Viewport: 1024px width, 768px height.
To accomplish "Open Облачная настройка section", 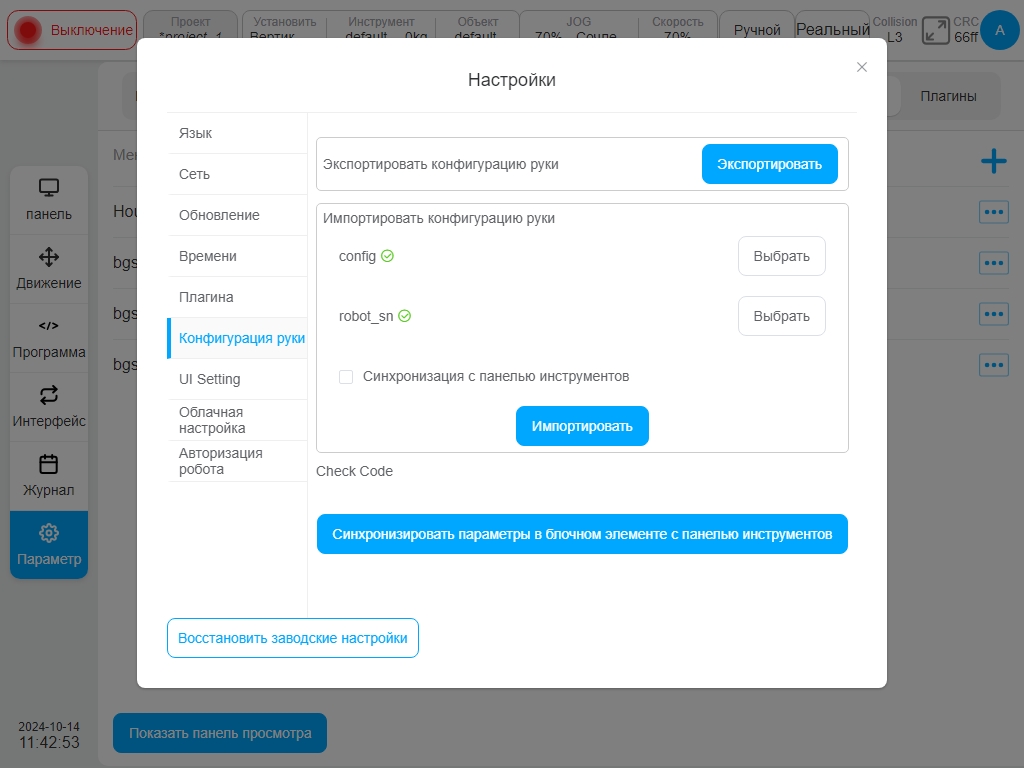I will point(237,420).
